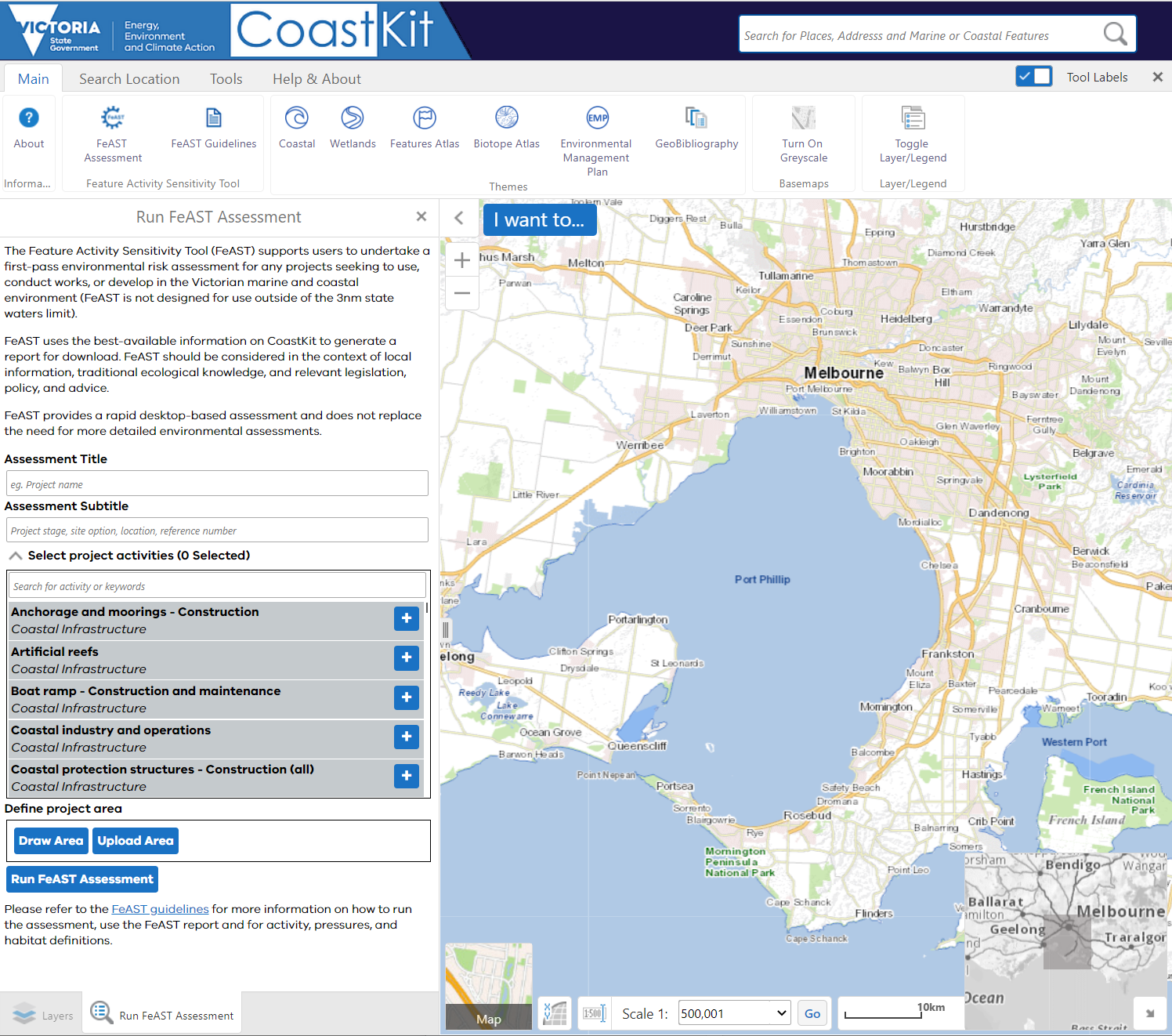Collapse the overview map with the arrow
The image size is (1172, 1036).
(1149, 1013)
